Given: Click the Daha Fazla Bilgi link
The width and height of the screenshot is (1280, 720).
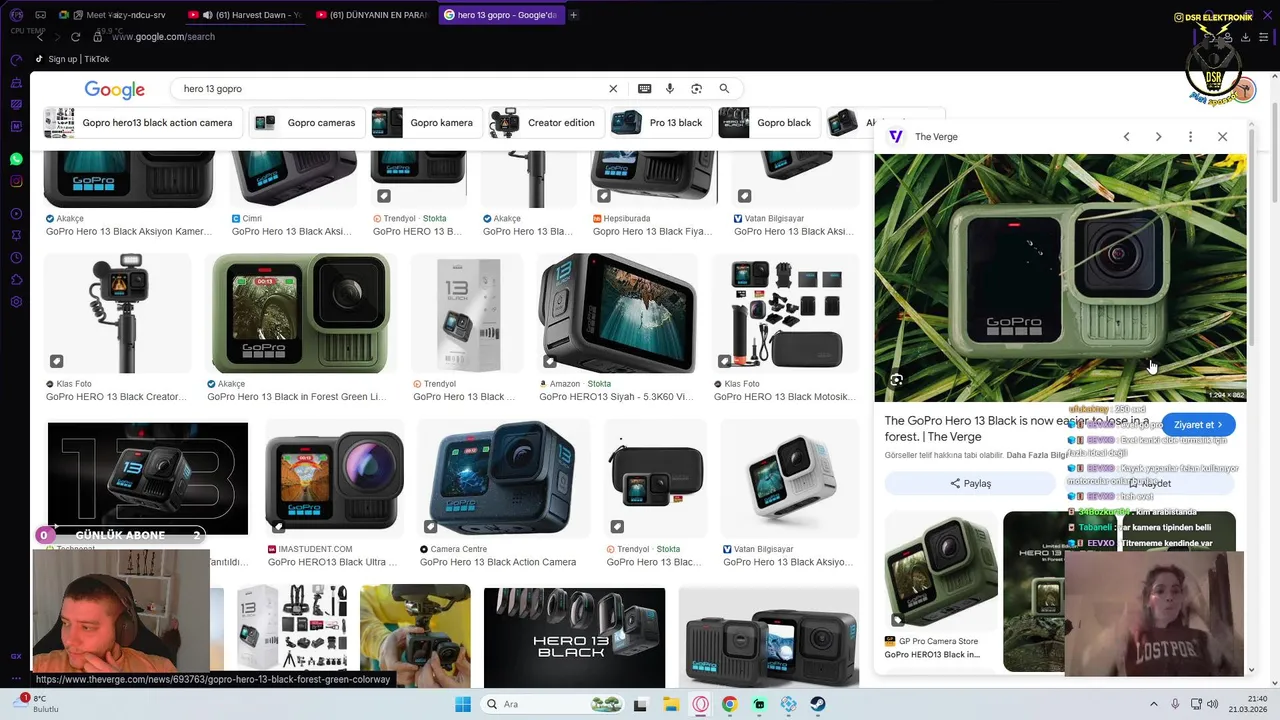Looking at the screenshot, I should (1035, 455).
